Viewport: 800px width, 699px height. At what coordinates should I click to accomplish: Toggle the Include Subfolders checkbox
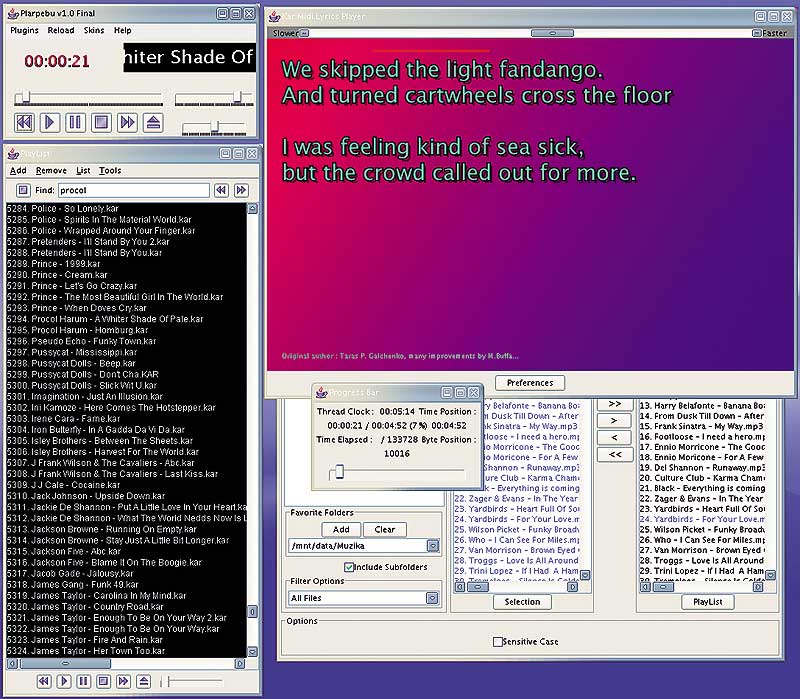[x=349, y=567]
